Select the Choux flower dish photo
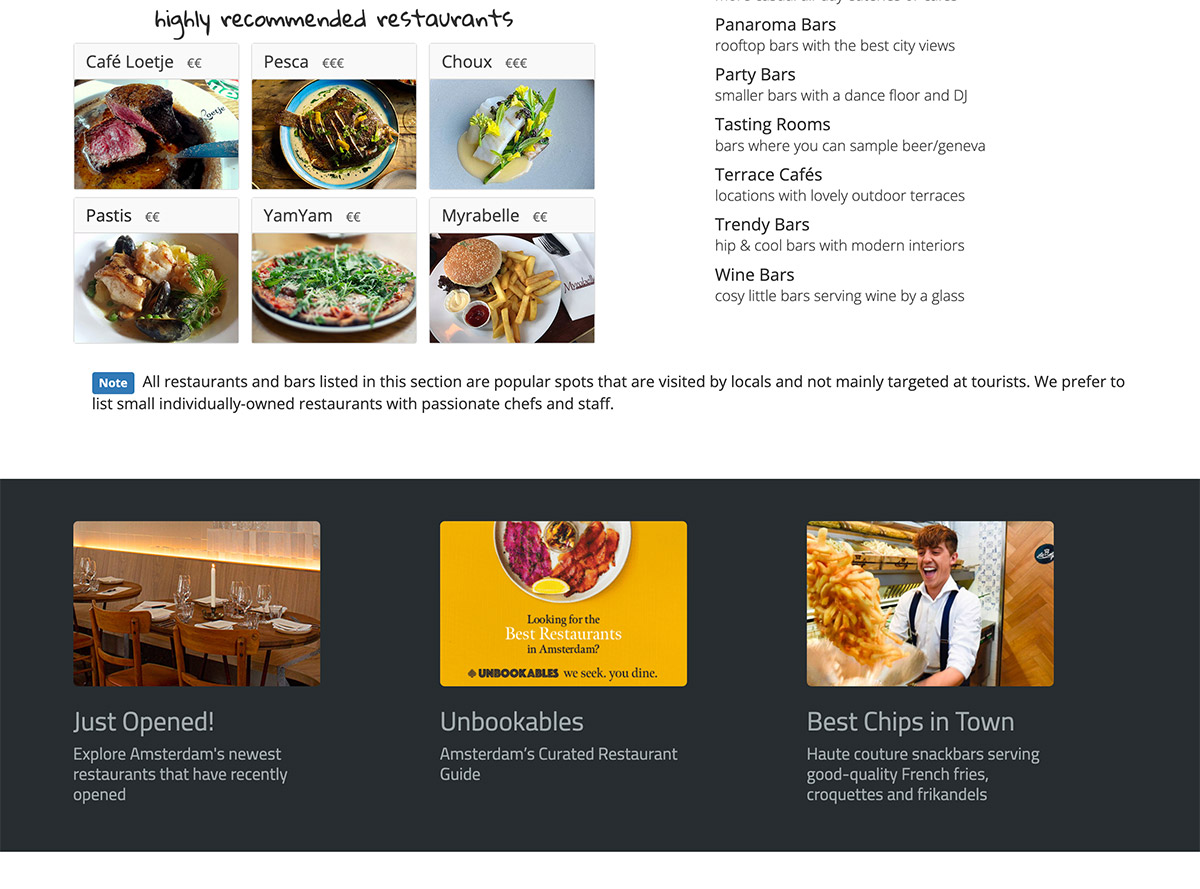1200x889 pixels. click(x=512, y=134)
